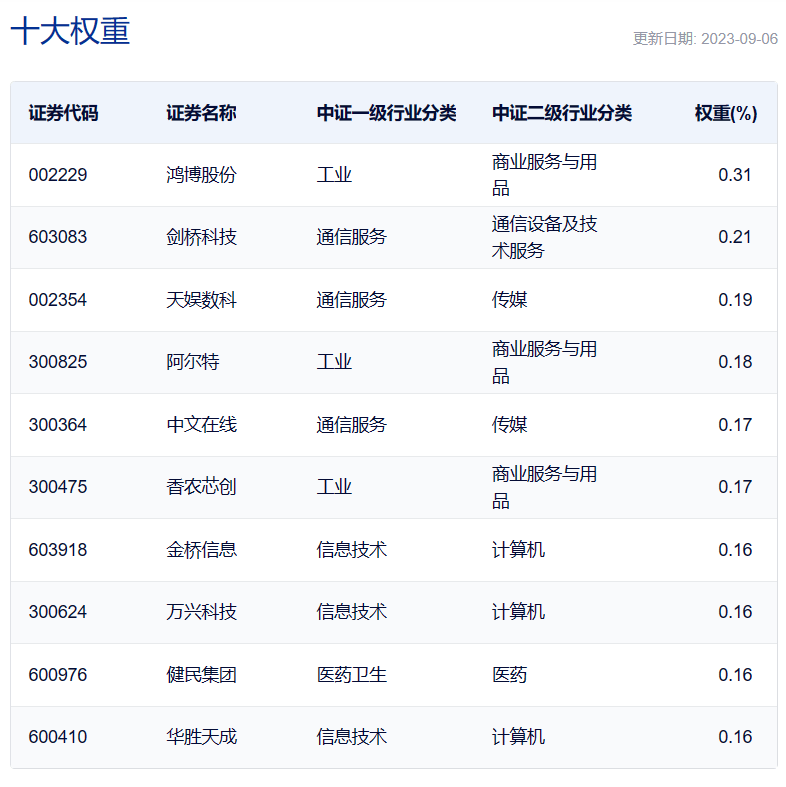786x787 pixels.
Task: Click 通信服务 in the 天娱数科 row
Action: (x=352, y=300)
